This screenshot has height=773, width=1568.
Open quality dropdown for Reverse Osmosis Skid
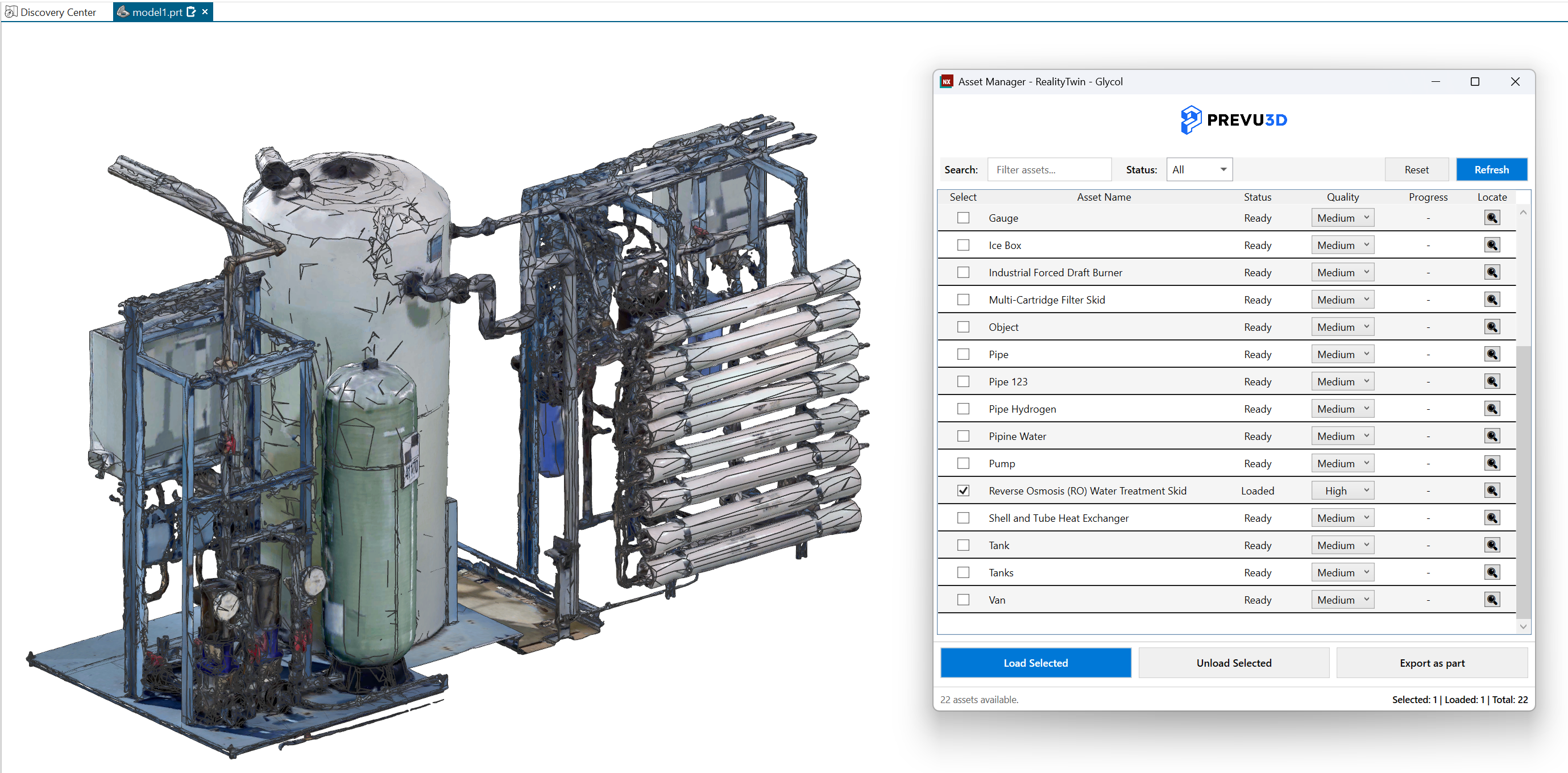[1342, 491]
